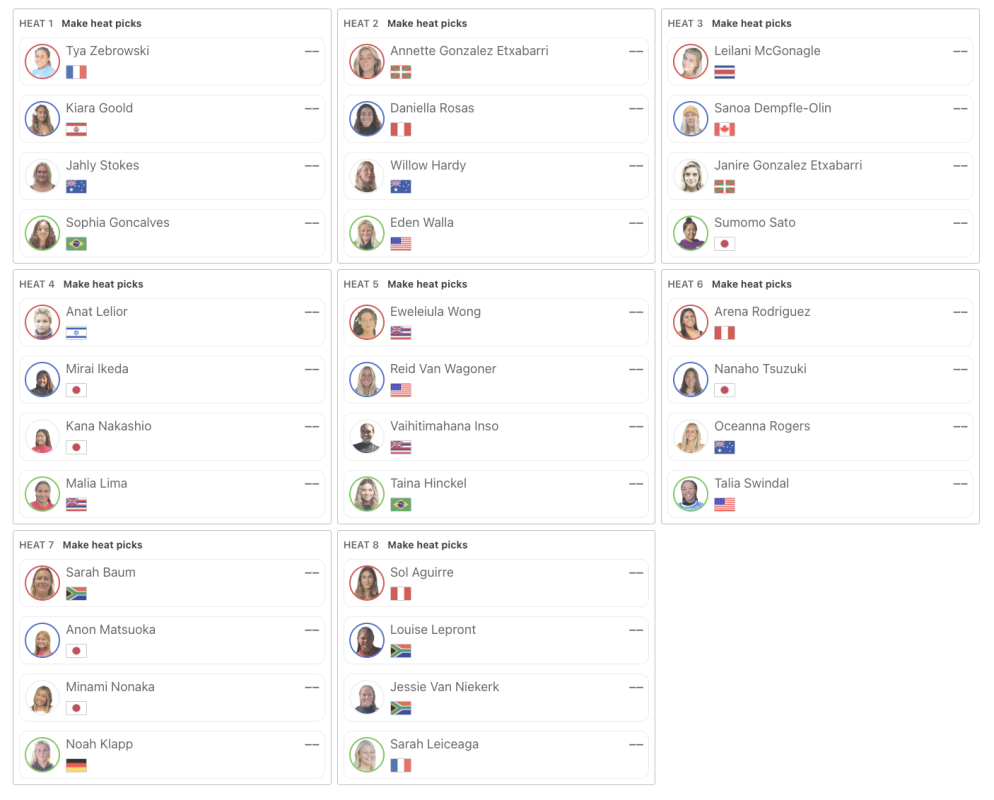Select Make heat picks for Heat 3

[751, 23]
